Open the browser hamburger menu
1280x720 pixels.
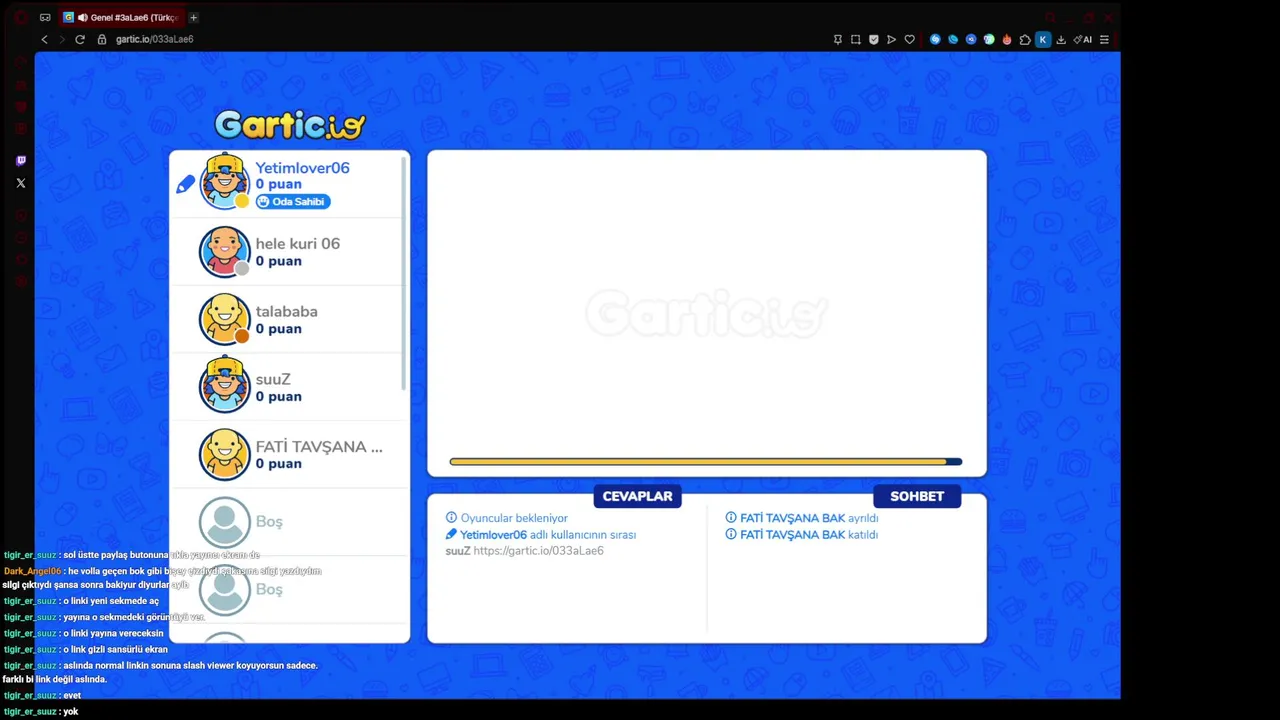(x=1104, y=39)
